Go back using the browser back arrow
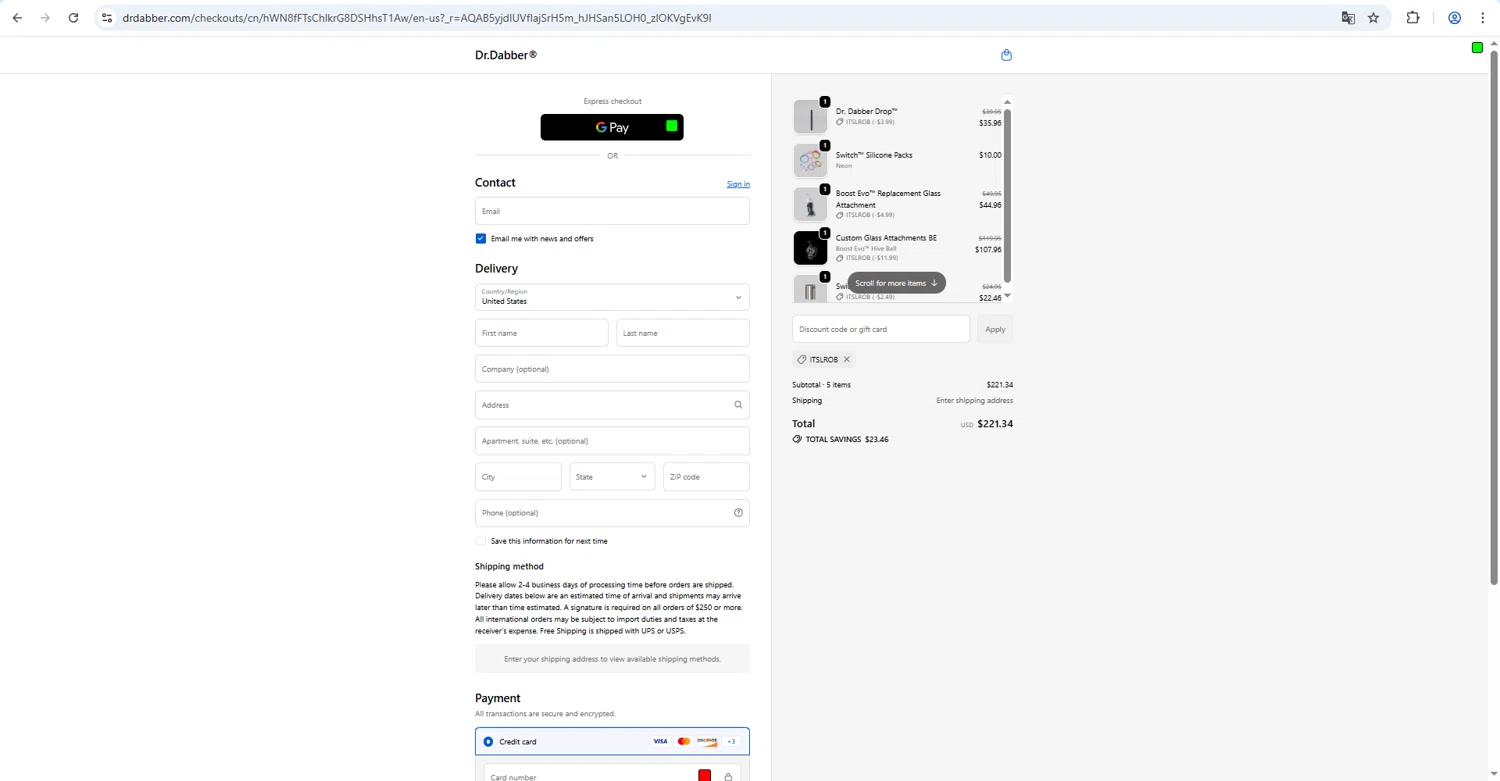The width and height of the screenshot is (1500, 781). [x=17, y=18]
